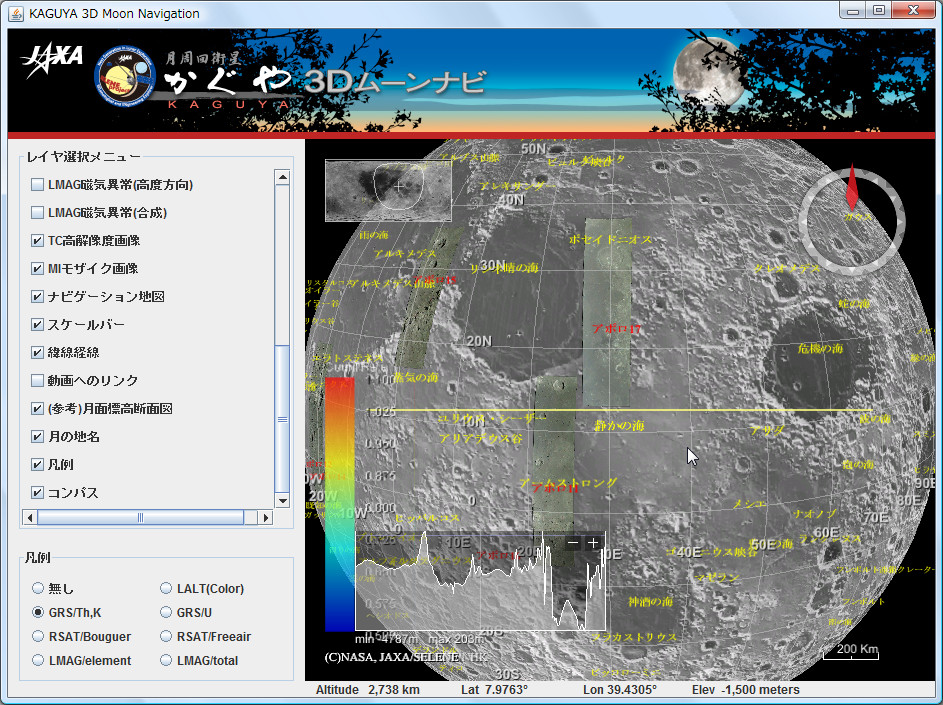Select LMAG/total legend radio option
943x705 pixels.
(166, 660)
